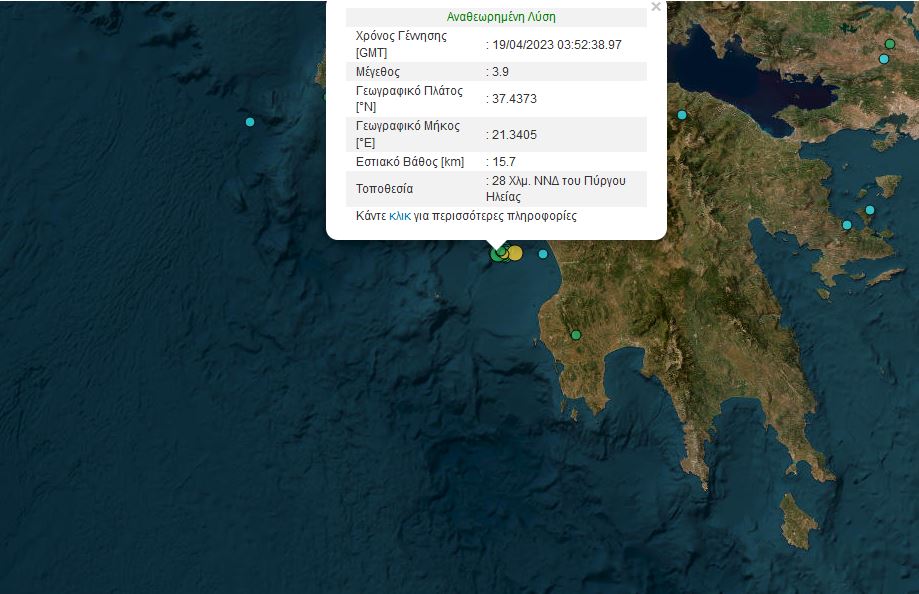
Task: Click the cyan earthquake marker far west at sea
Action: tap(250, 122)
